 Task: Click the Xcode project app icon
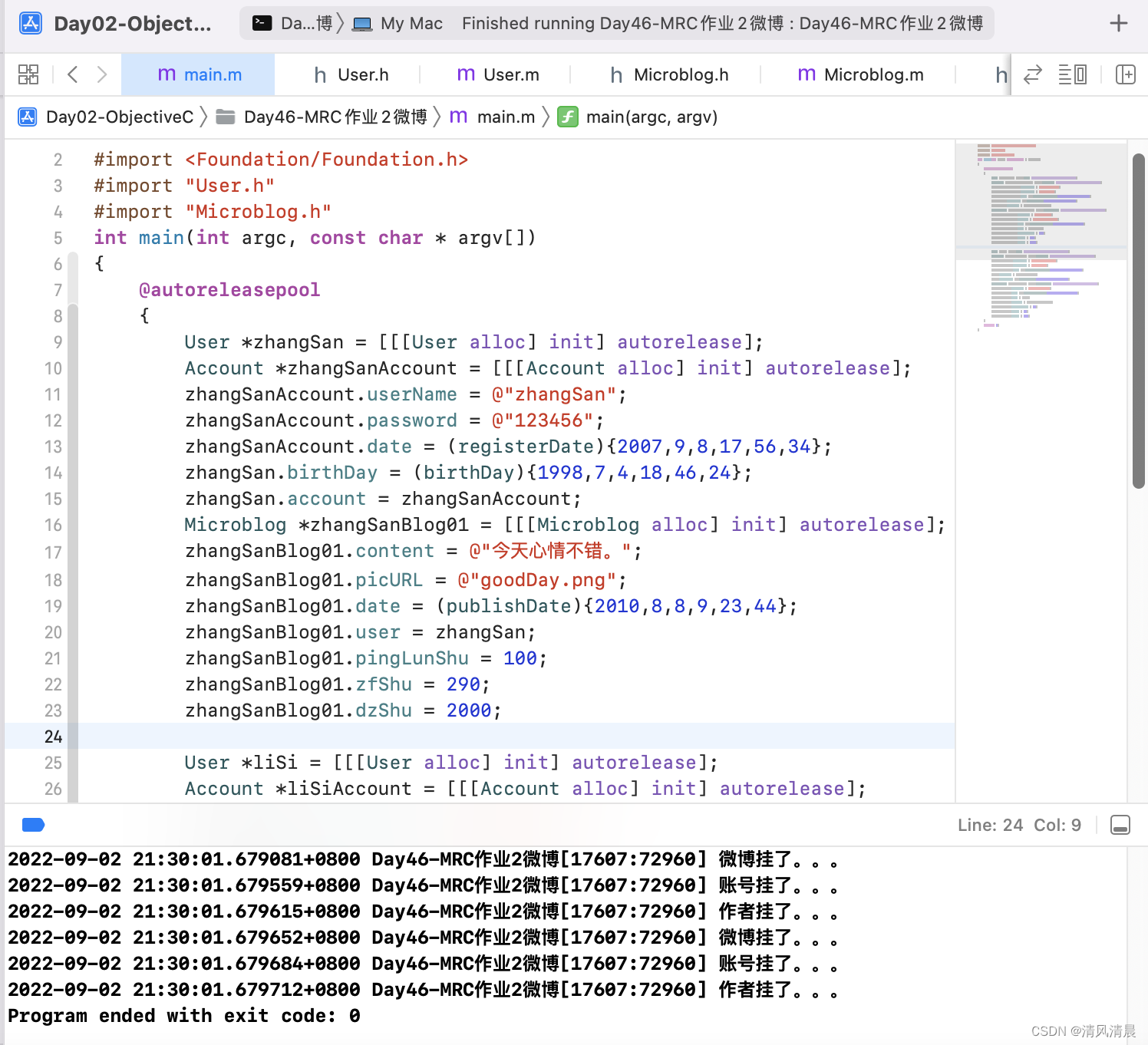(x=31, y=24)
